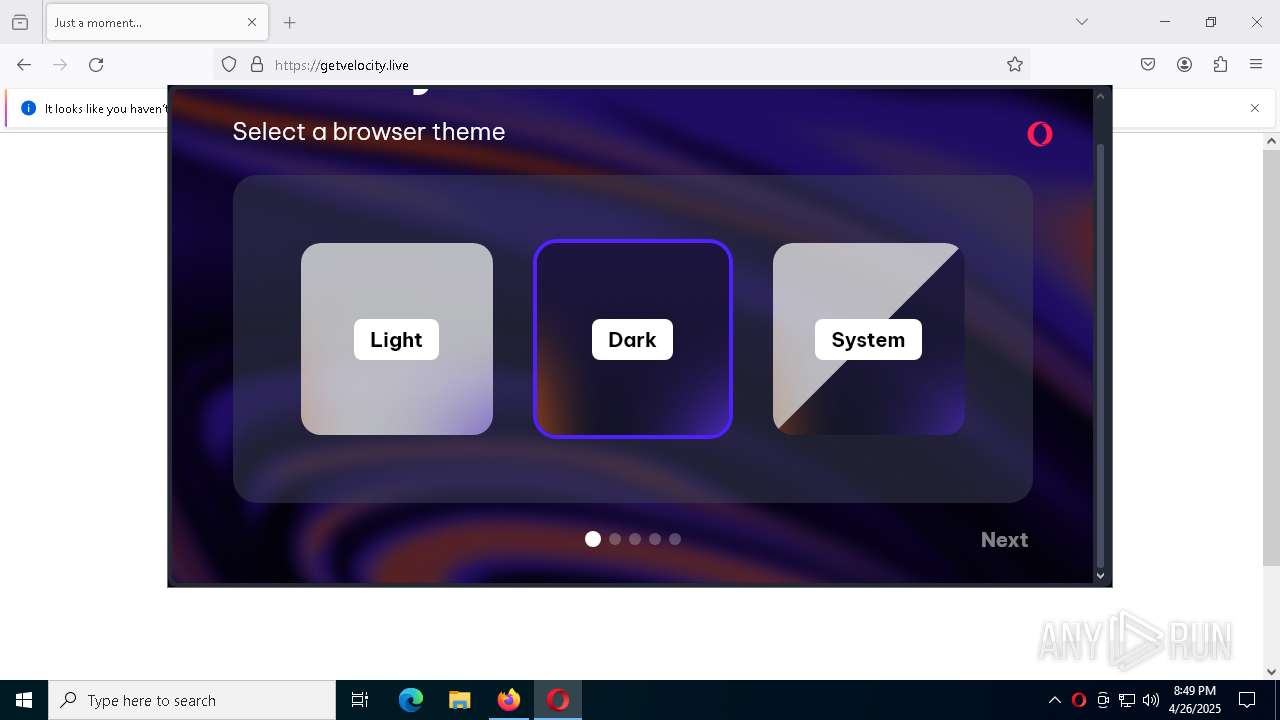Viewport: 1280px width, 720px height.
Task: Switch to Firefox taskbar icon
Action: [x=509, y=700]
